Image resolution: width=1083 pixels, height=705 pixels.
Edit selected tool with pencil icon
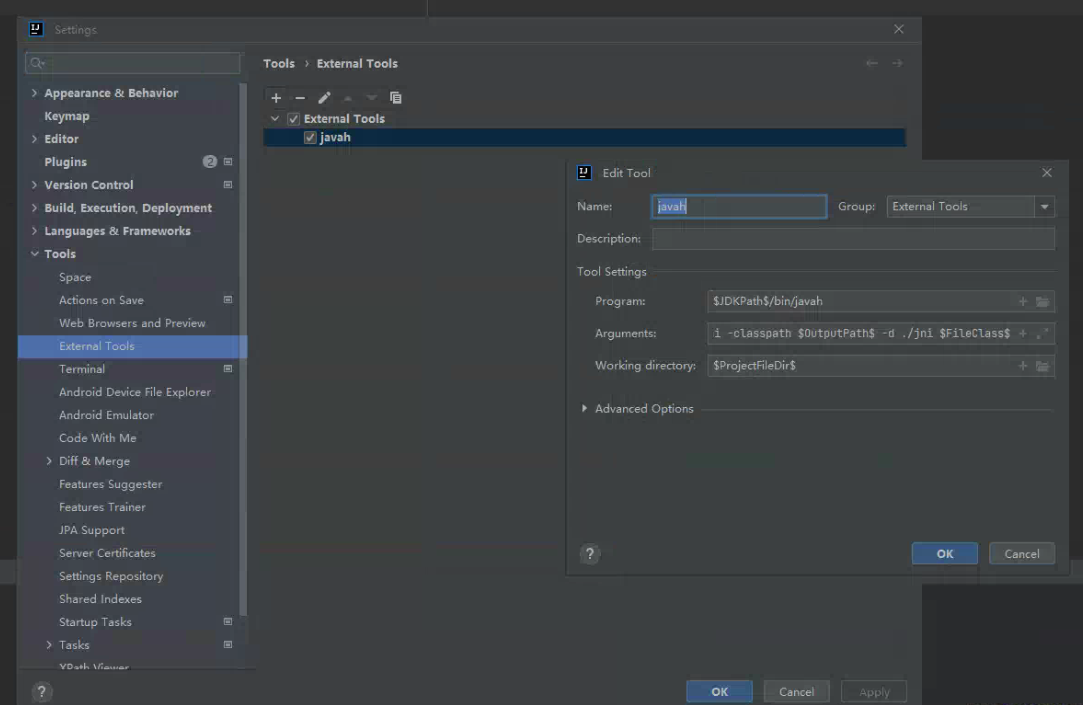[324, 98]
